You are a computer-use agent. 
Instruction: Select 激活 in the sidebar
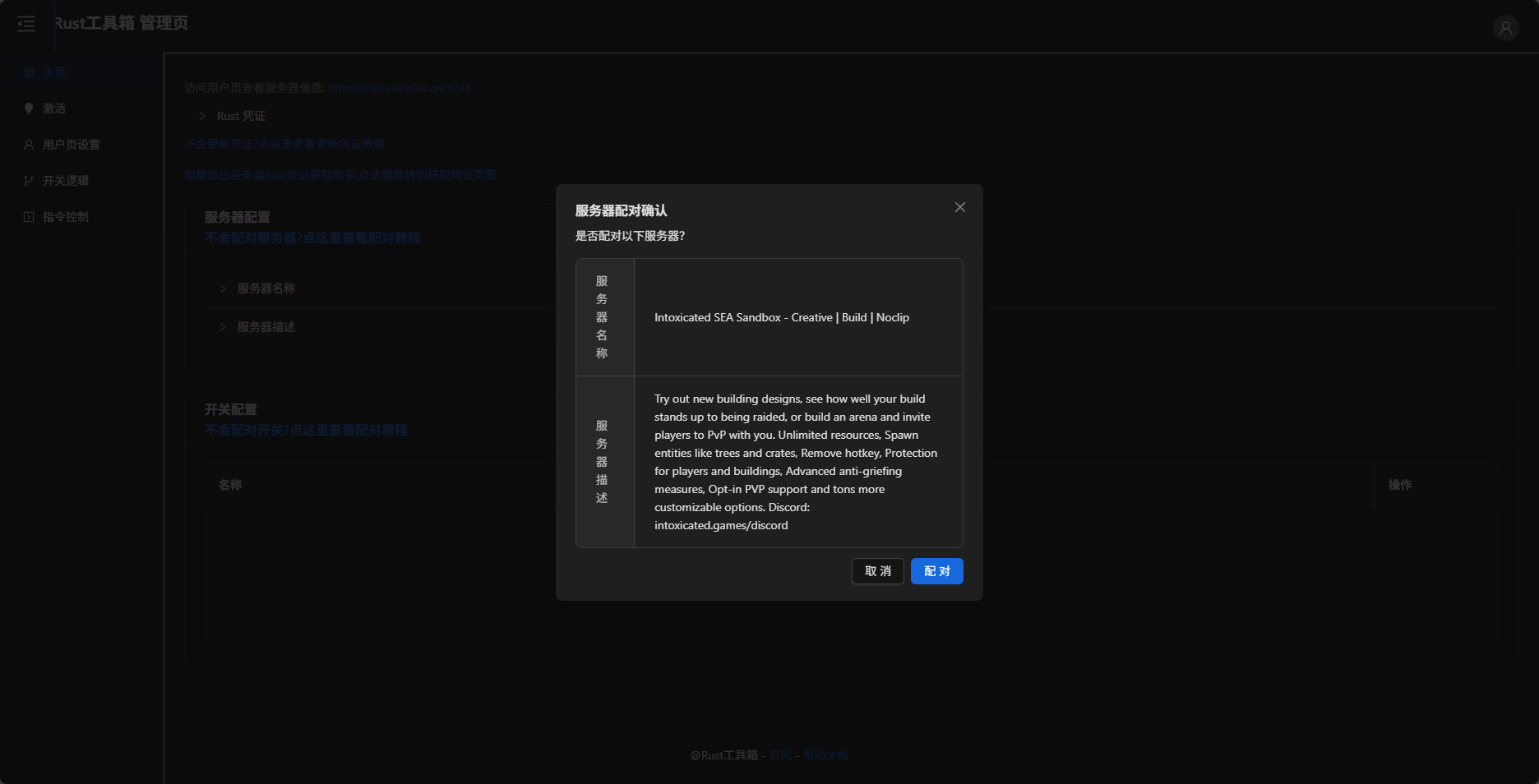click(81, 108)
